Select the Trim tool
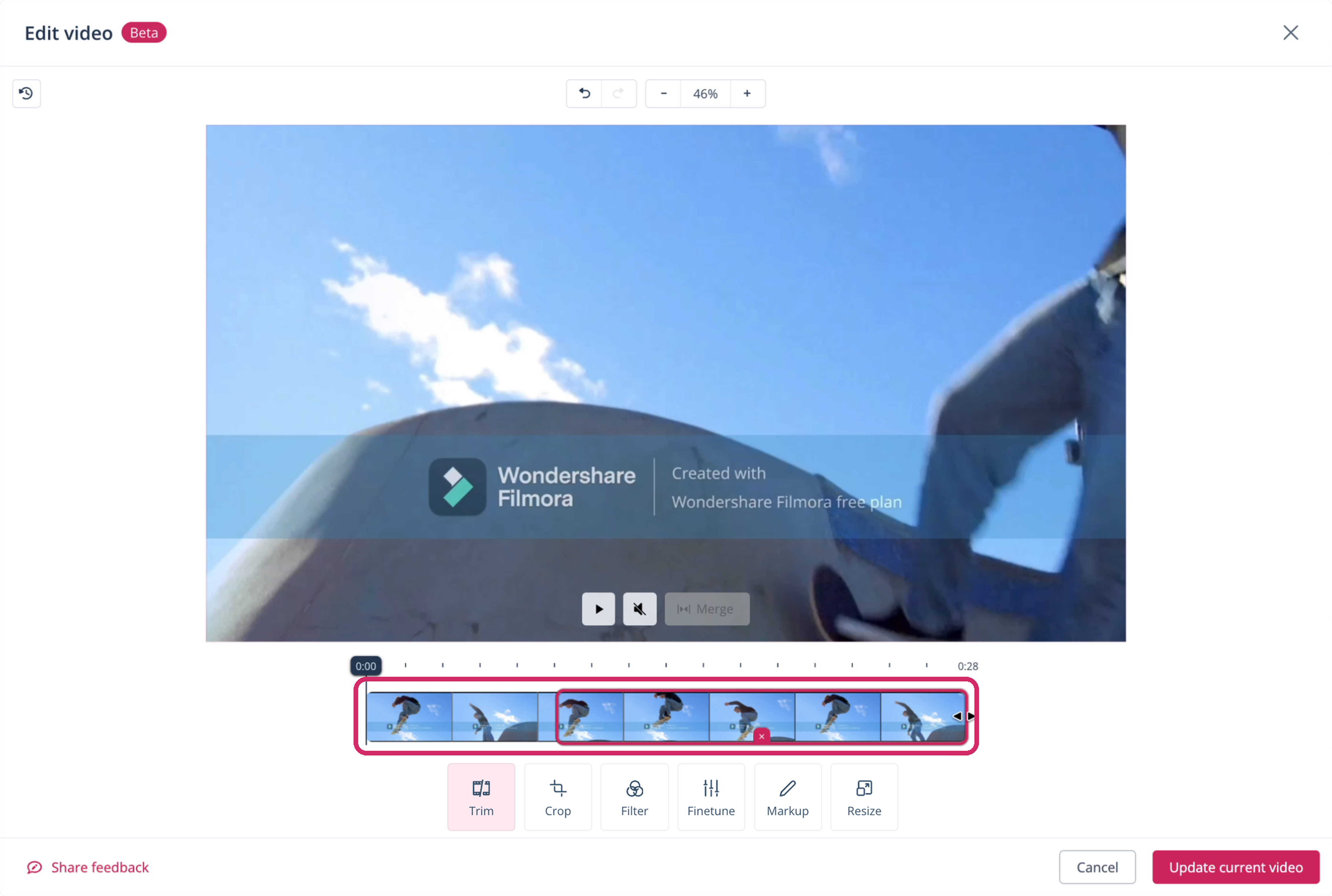The height and width of the screenshot is (896, 1332). 481,797
